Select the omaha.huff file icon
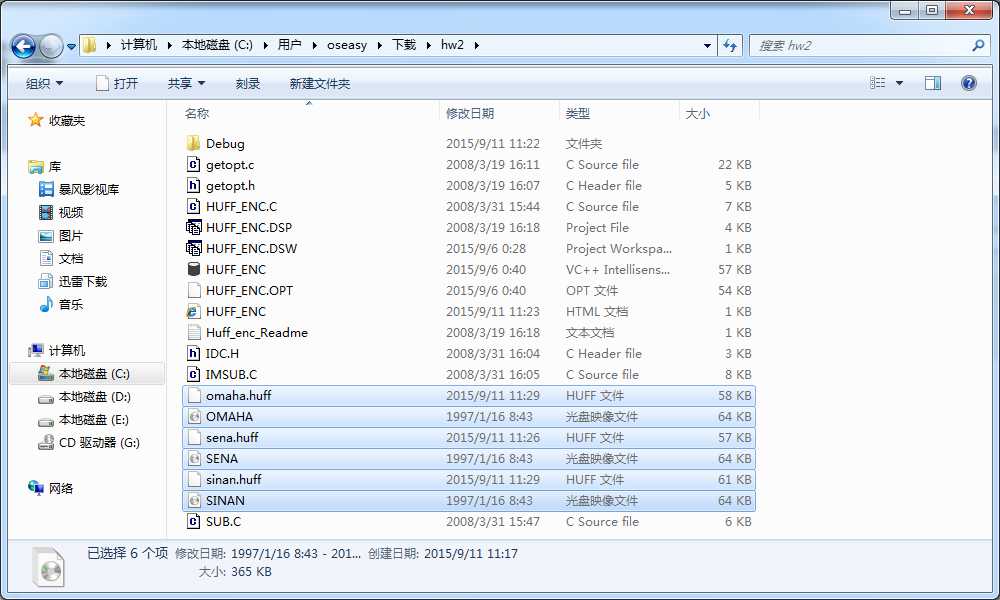Viewport: 1000px width, 600px height. pos(193,395)
